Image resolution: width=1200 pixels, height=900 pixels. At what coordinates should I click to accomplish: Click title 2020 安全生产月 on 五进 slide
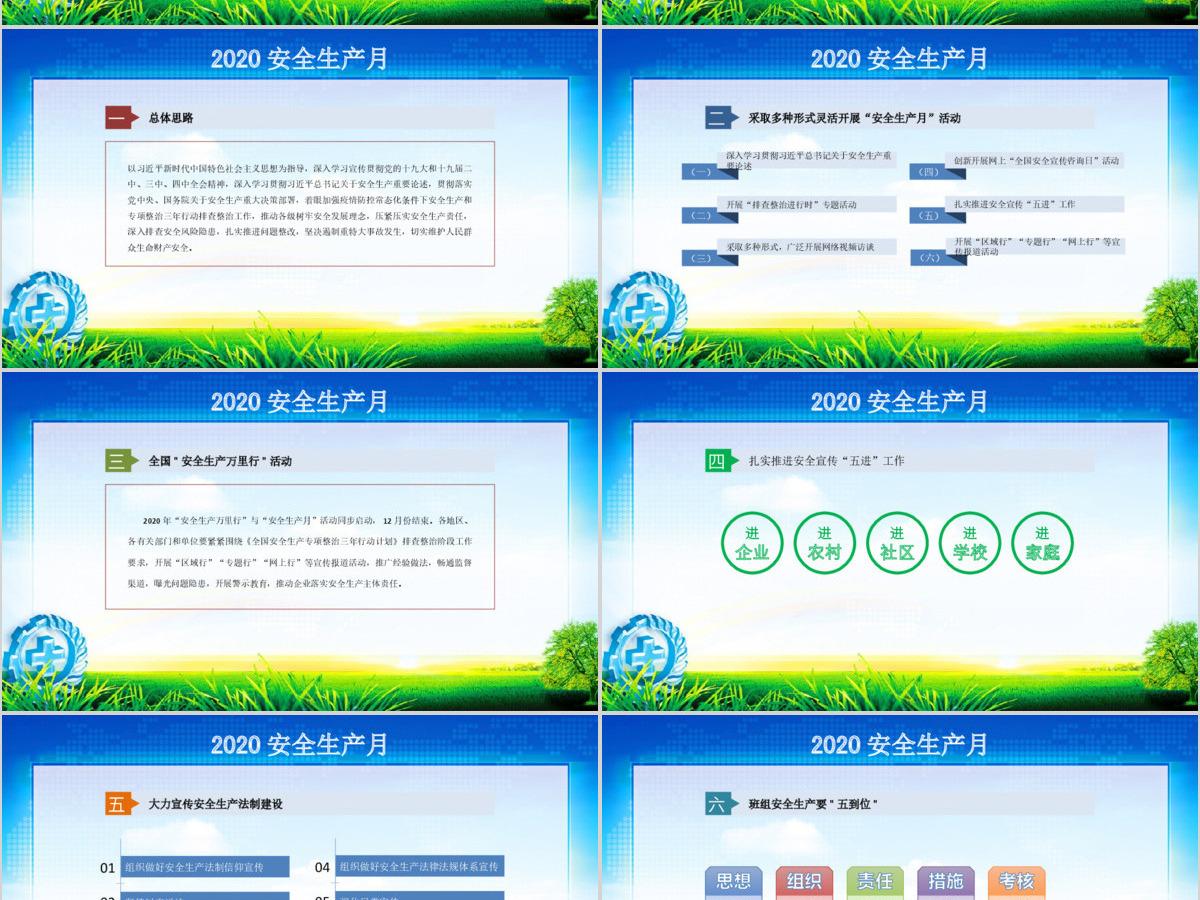[x=900, y=401]
